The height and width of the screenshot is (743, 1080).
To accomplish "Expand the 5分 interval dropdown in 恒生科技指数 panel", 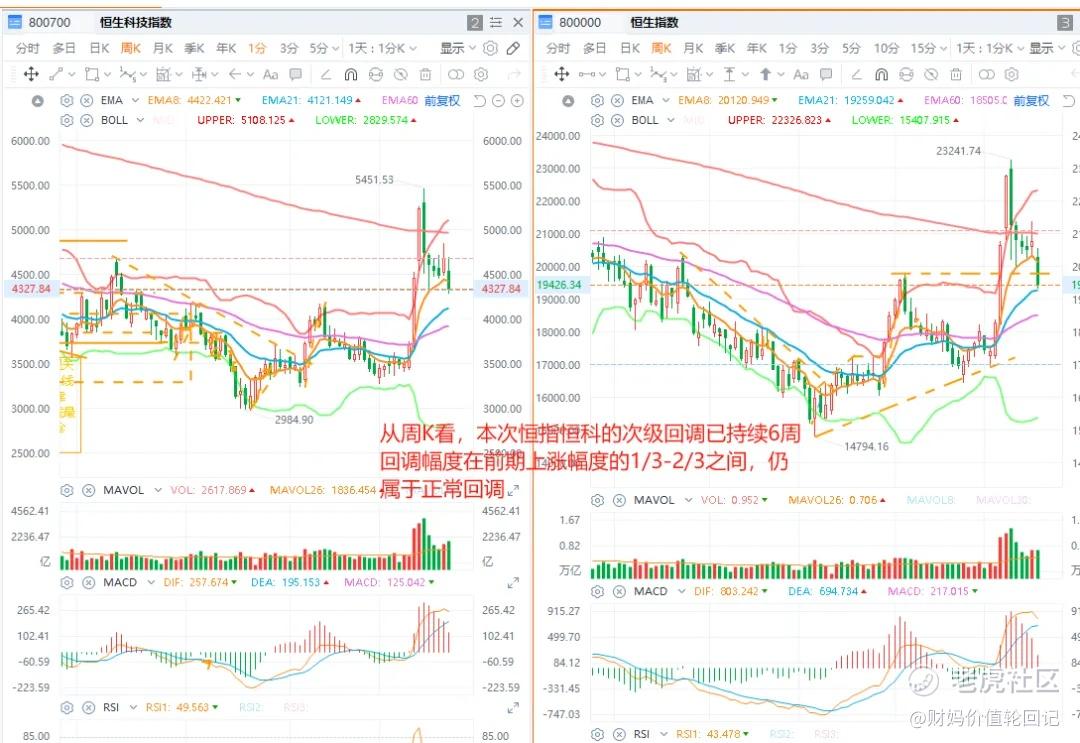I will (335, 48).
